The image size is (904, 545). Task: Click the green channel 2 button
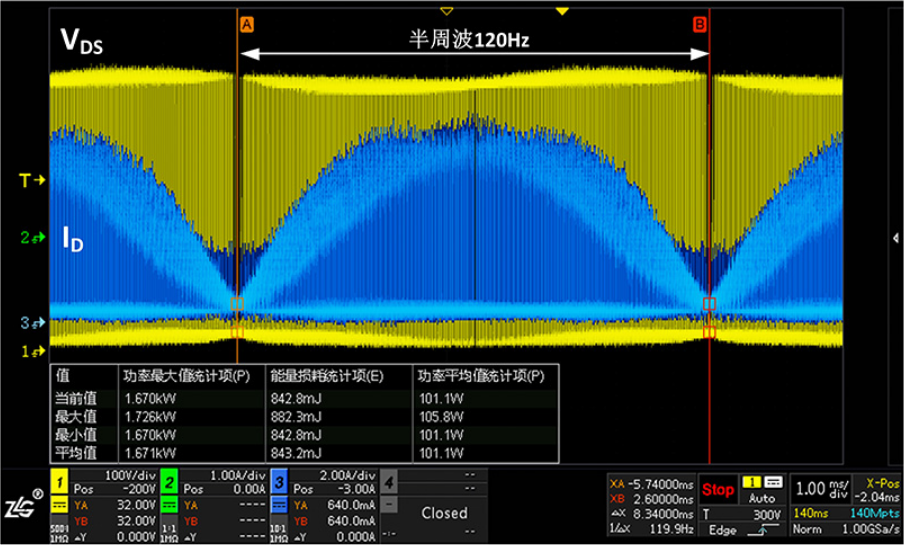tap(168, 484)
